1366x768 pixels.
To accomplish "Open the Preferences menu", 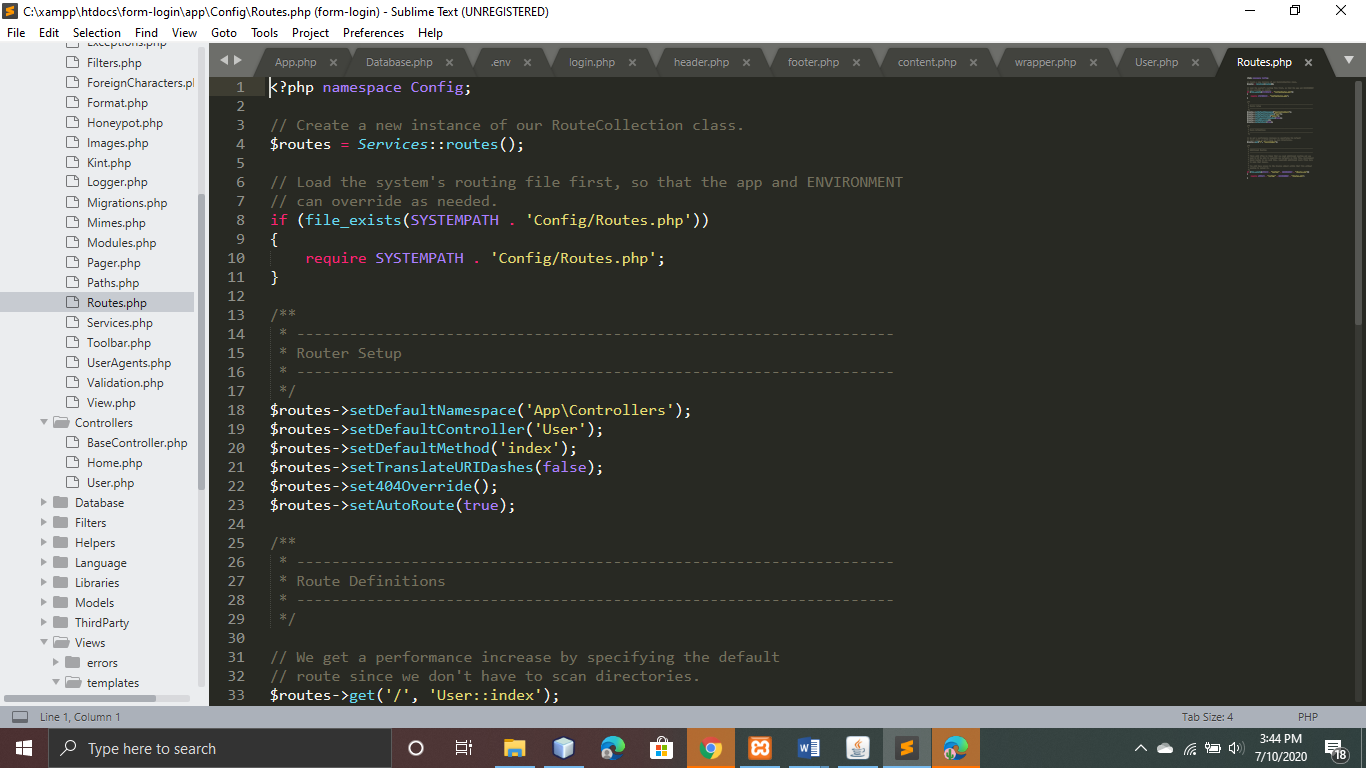I will [373, 32].
